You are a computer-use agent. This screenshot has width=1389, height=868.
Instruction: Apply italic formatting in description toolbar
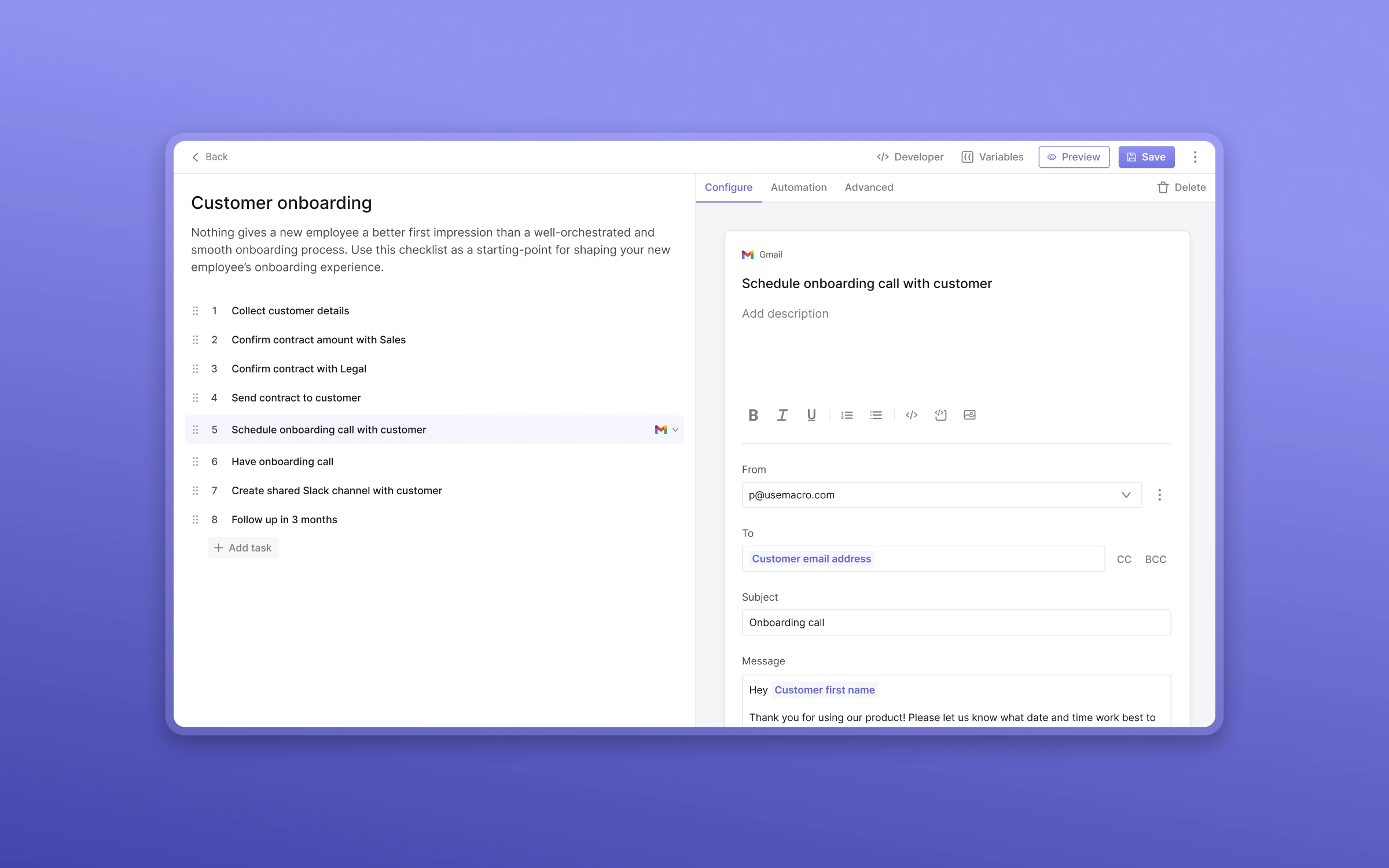pyautogui.click(x=782, y=415)
